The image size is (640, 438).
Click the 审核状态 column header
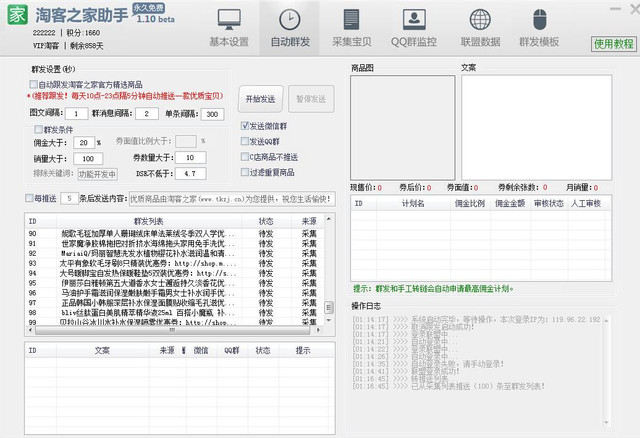pos(549,203)
